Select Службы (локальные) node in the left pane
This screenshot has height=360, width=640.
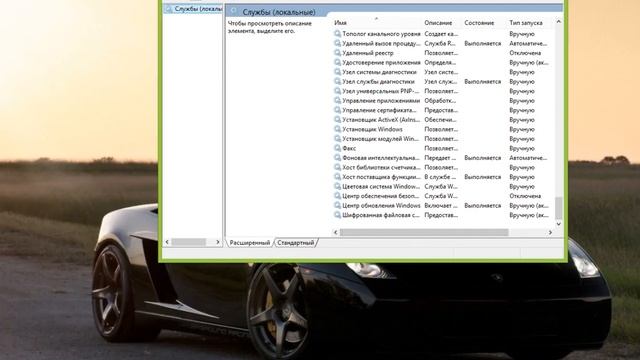pyautogui.click(x=198, y=9)
